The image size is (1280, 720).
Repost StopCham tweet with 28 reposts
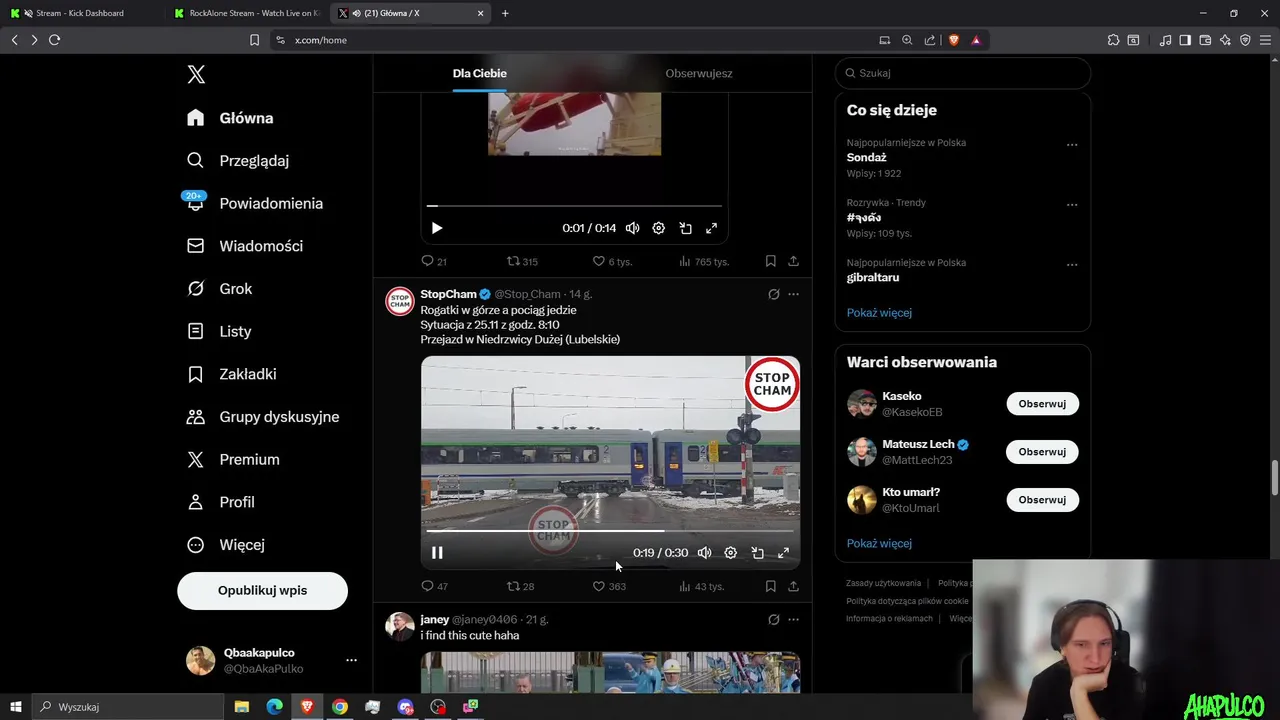pos(520,586)
